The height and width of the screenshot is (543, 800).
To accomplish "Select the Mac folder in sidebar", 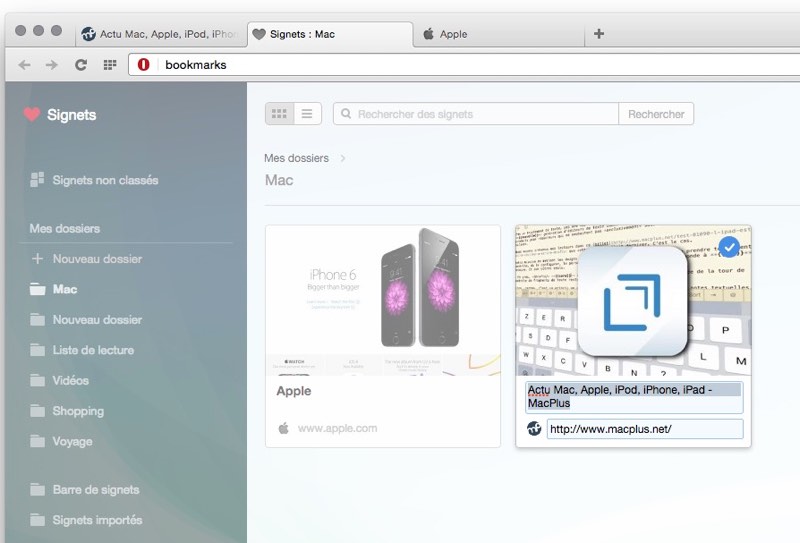I will click(54, 289).
